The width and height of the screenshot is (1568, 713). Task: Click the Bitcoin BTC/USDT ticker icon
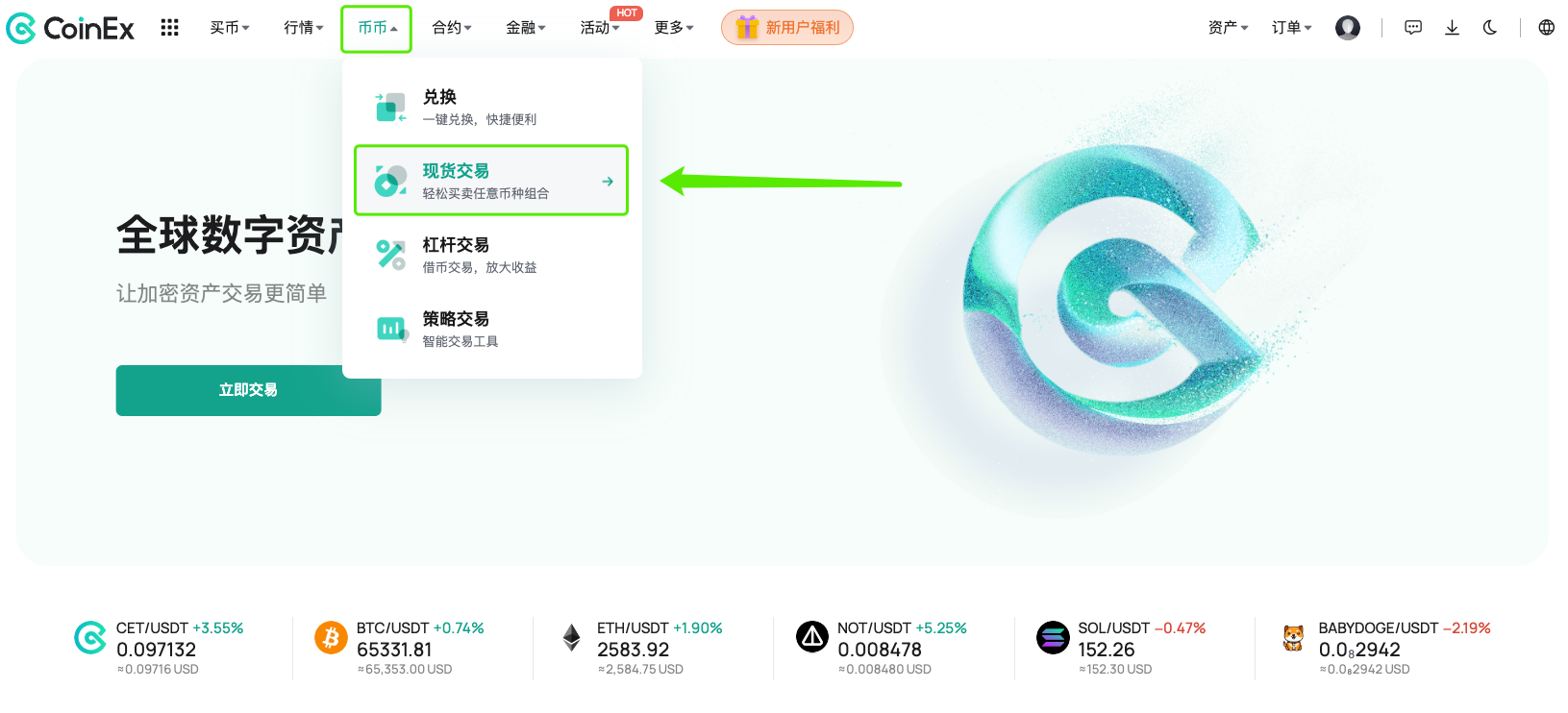[331, 638]
